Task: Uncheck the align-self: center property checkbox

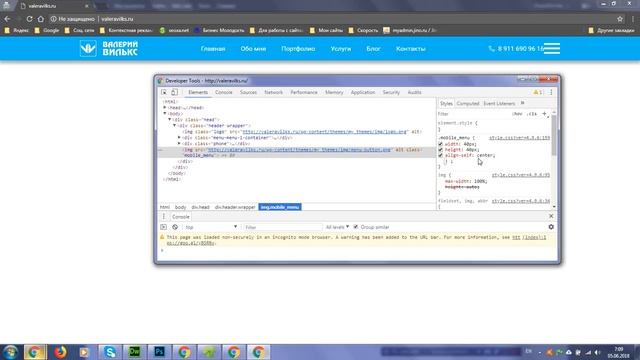Action: coord(440,156)
